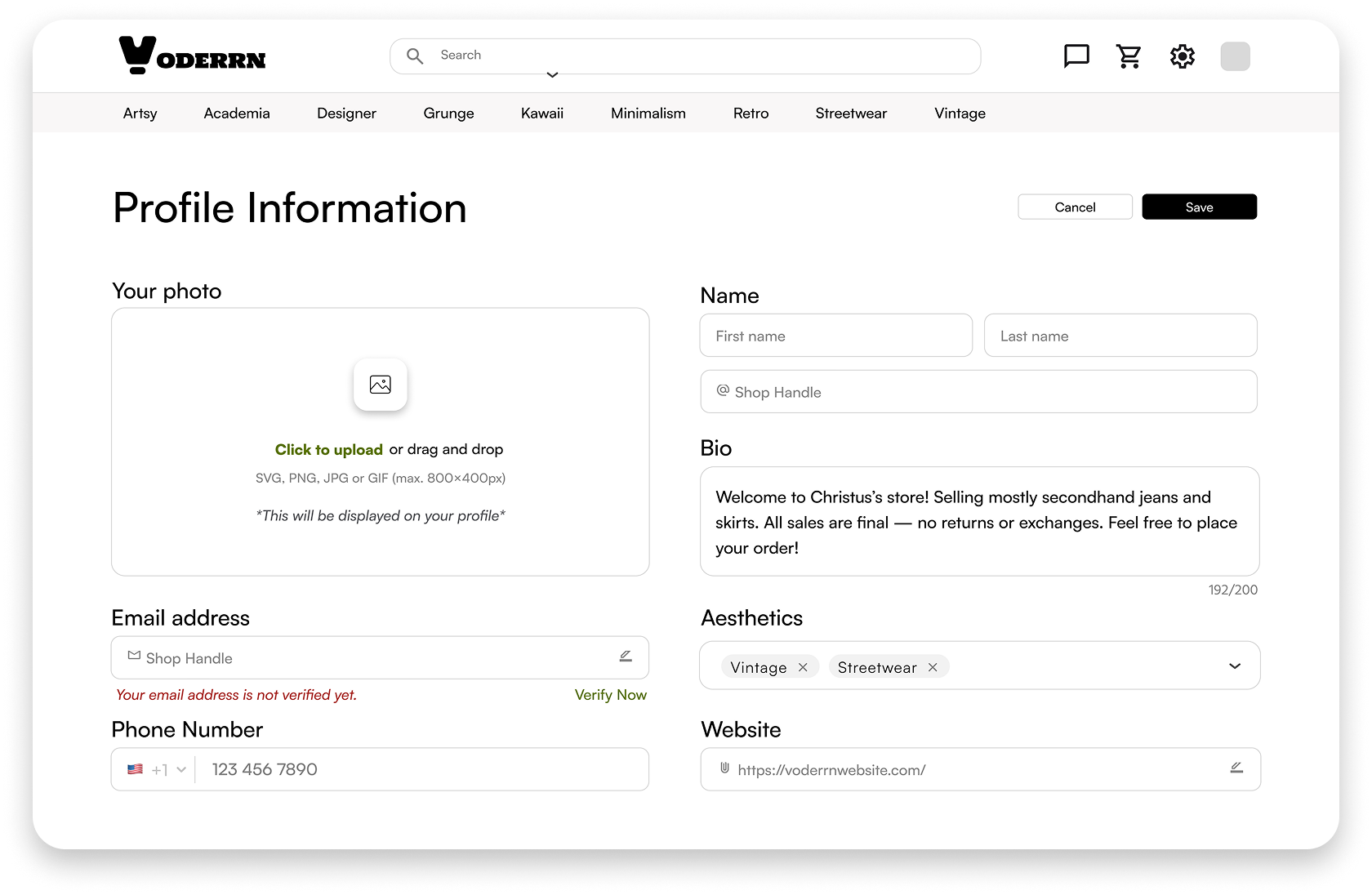Remove the Vintage aesthetic tag
This screenshot has height=895, width=1372.
[803, 667]
